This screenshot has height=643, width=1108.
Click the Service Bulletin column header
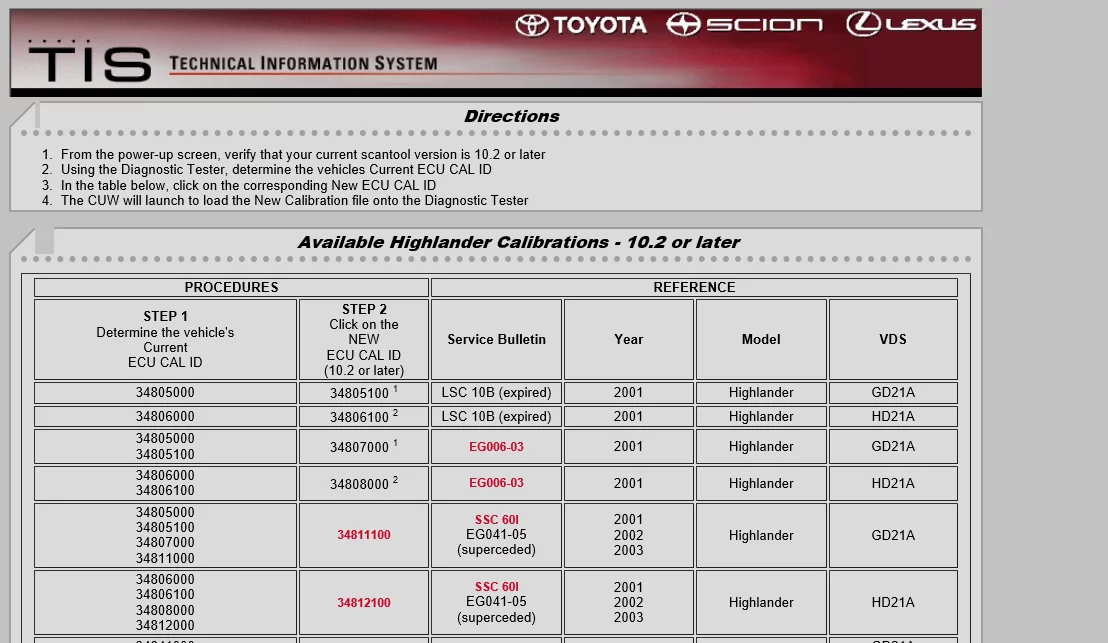[x=496, y=339]
